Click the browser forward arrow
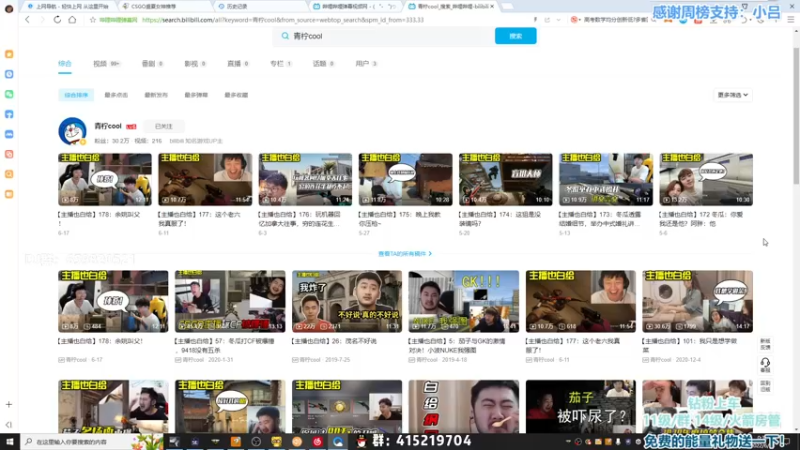The width and height of the screenshot is (800, 450). pos(42,20)
